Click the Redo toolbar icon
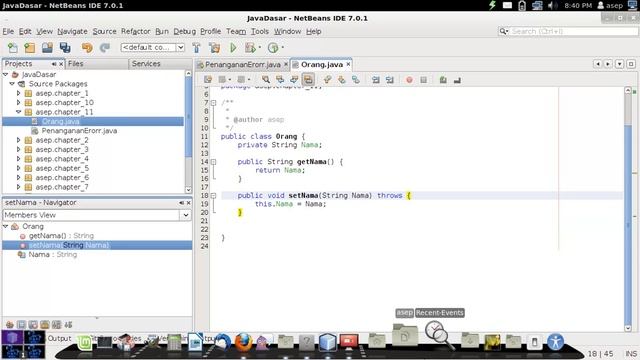 click(x=105, y=48)
